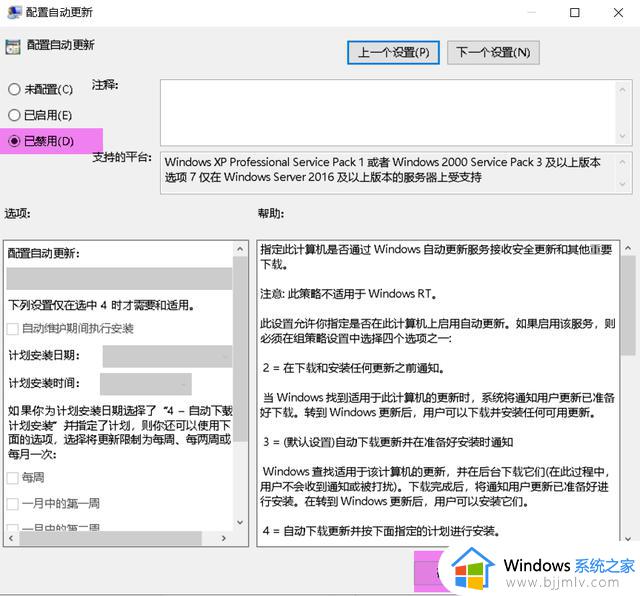Tick the 每周 checkbox
This screenshot has height=596, width=640.
[x=13, y=478]
